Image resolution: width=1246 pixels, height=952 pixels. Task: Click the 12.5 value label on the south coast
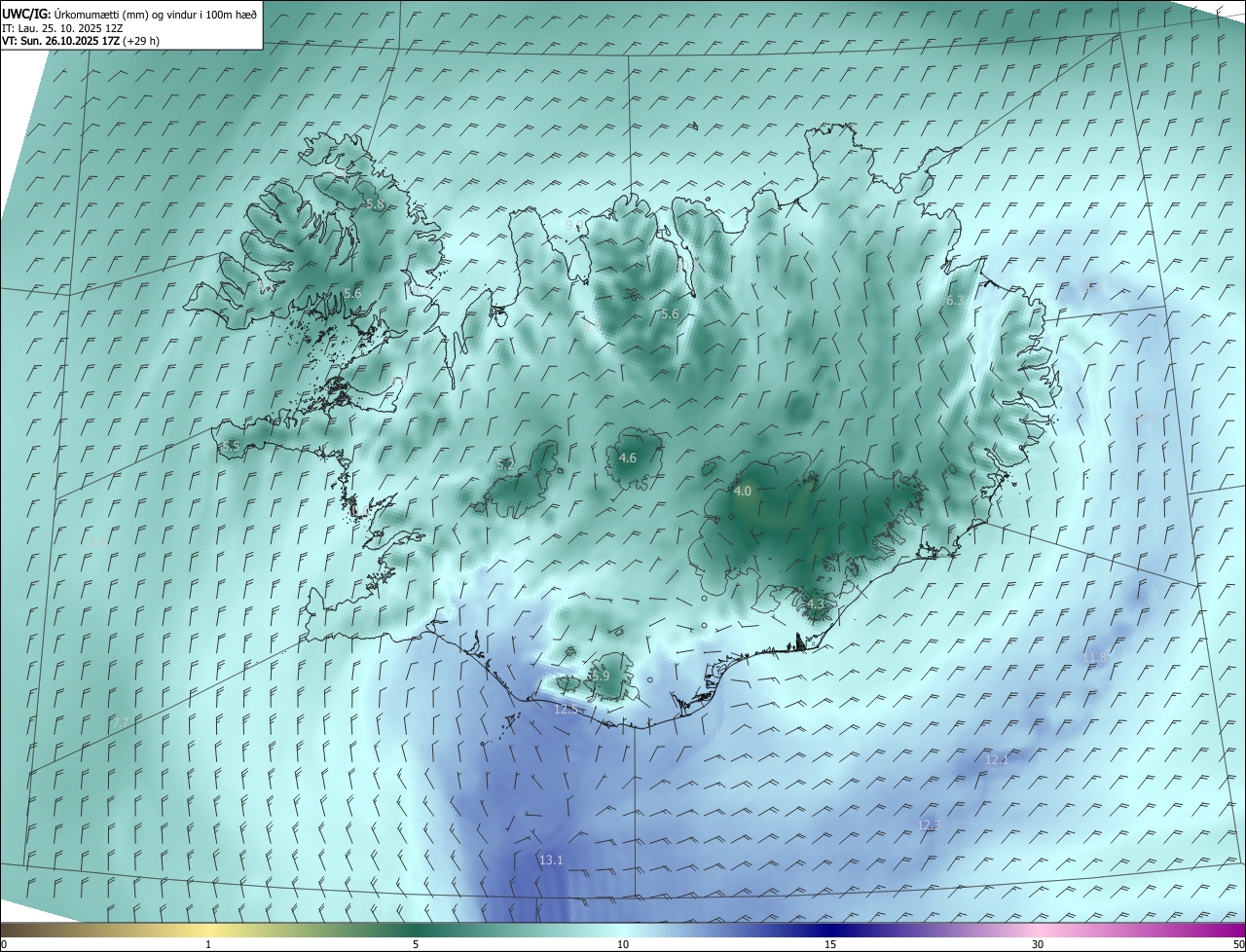pyautogui.click(x=566, y=710)
